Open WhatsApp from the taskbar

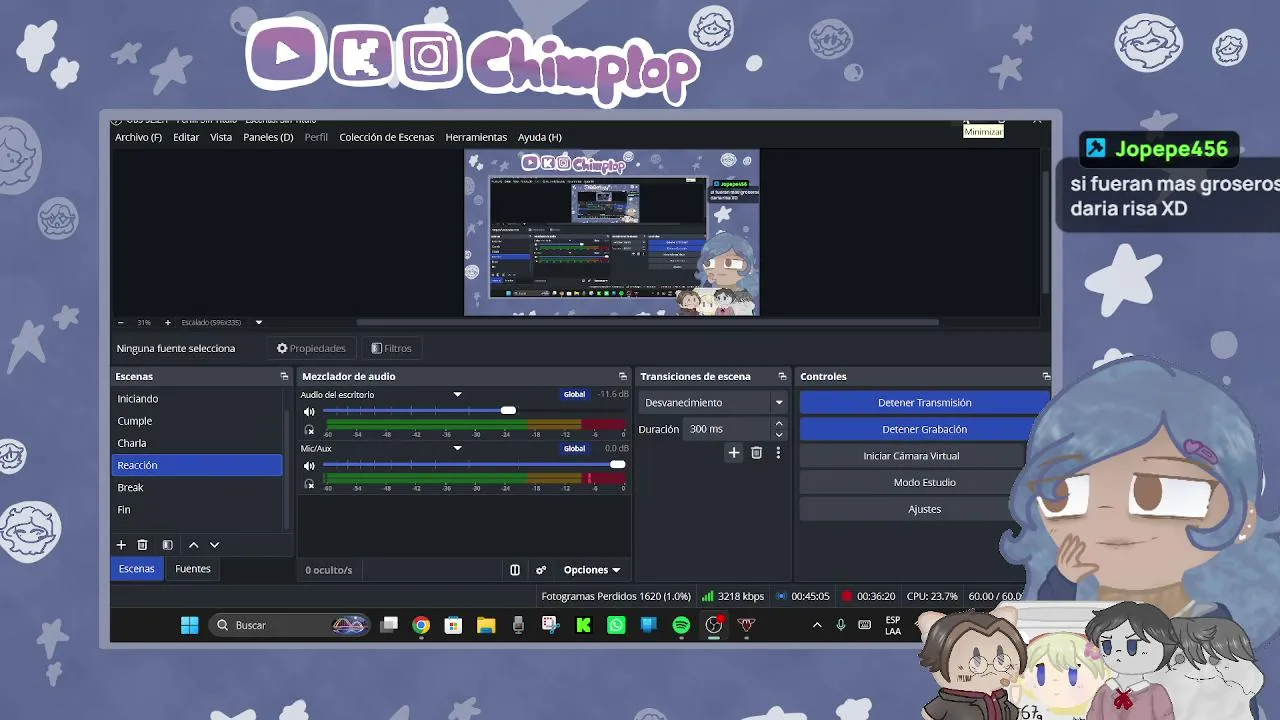click(616, 625)
